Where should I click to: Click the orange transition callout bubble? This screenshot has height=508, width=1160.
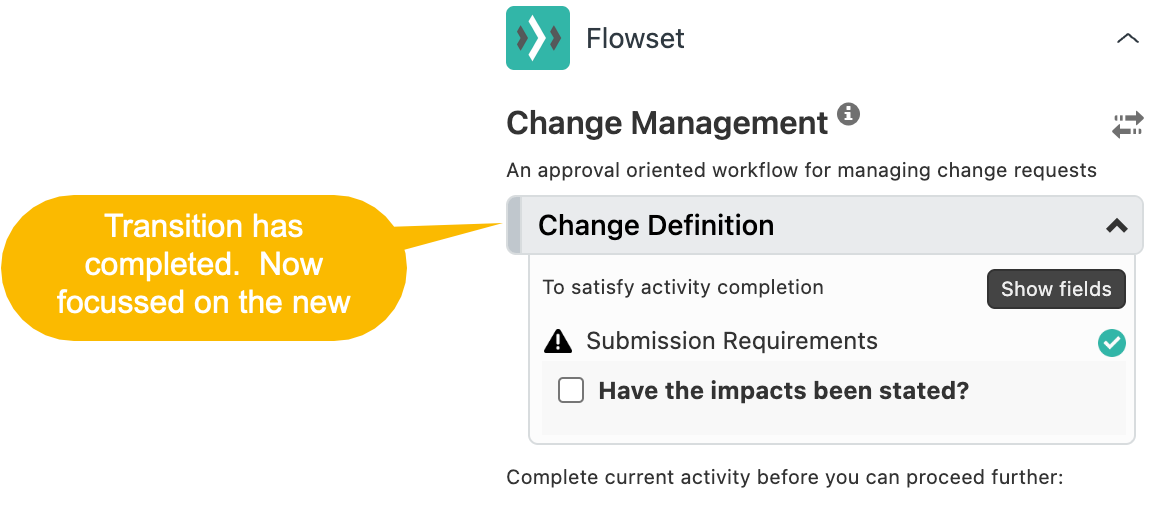point(205,266)
